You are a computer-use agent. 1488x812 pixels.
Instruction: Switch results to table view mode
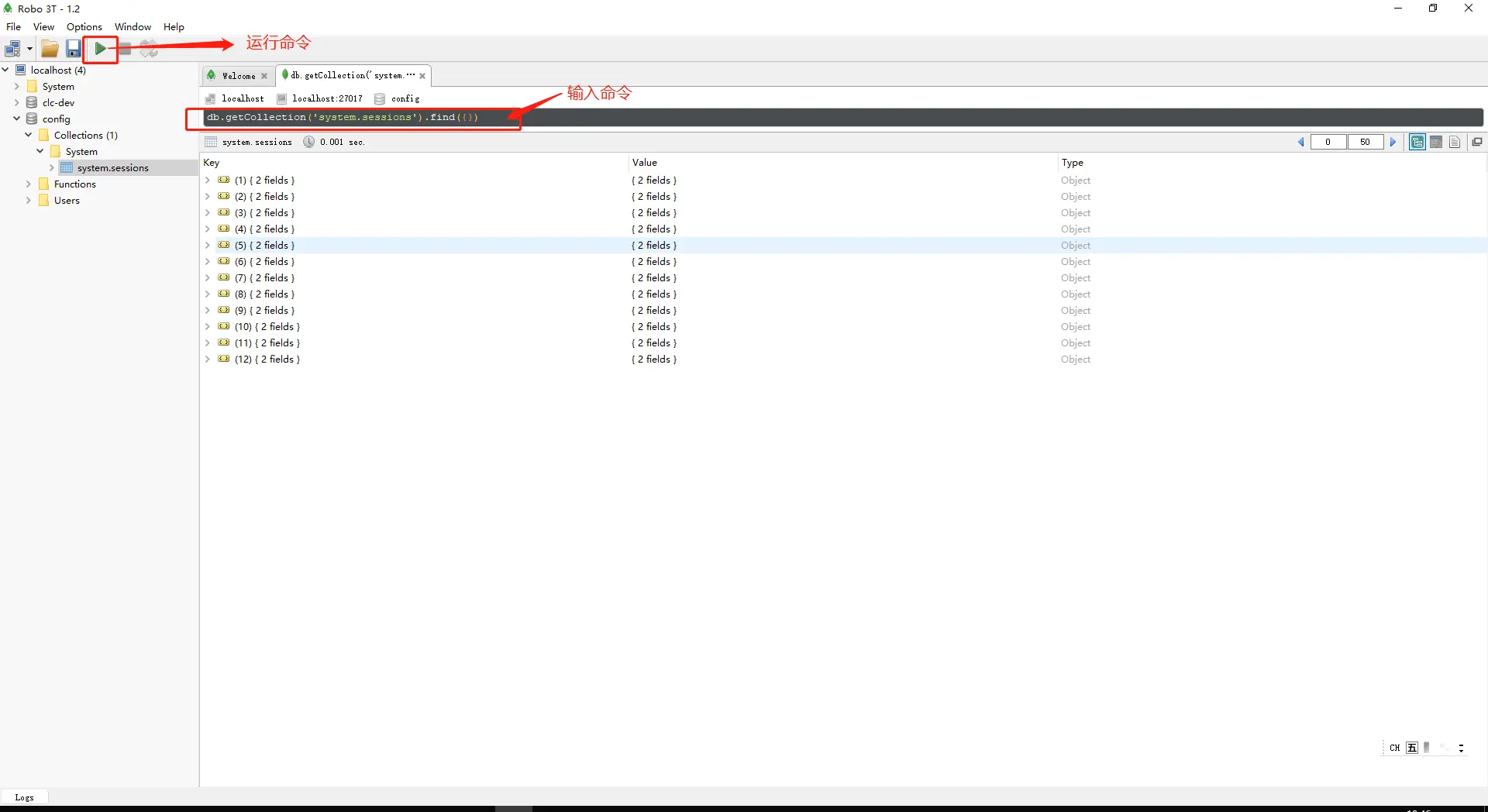[1436, 142]
